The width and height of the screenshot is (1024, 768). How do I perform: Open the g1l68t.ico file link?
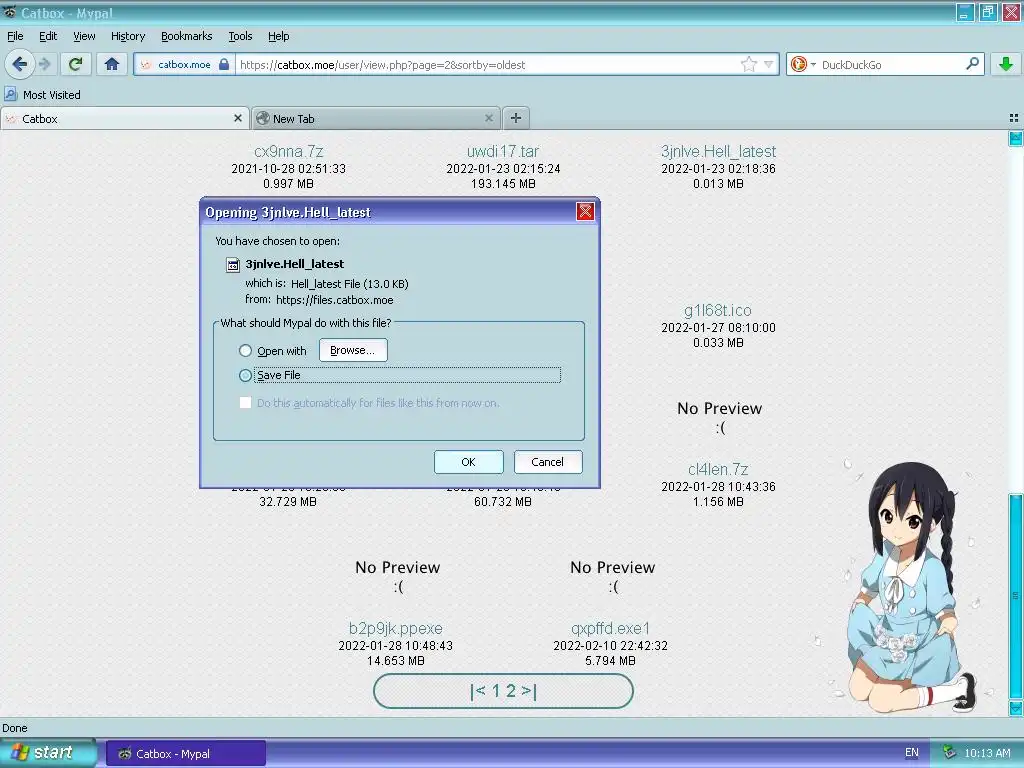pos(718,310)
